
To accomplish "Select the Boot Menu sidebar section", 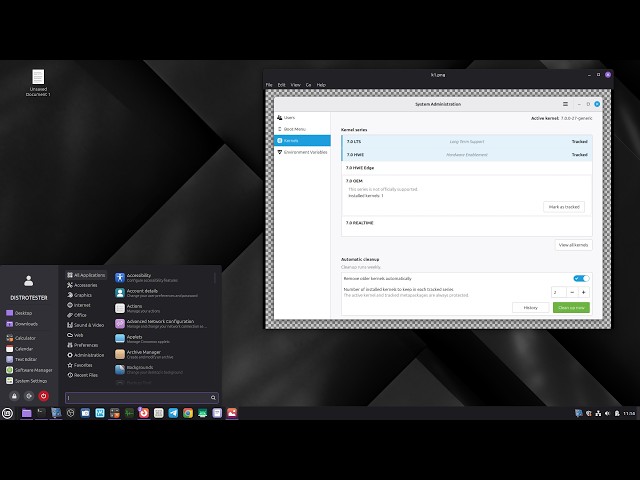I will pyautogui.click(x=302, y=129).
